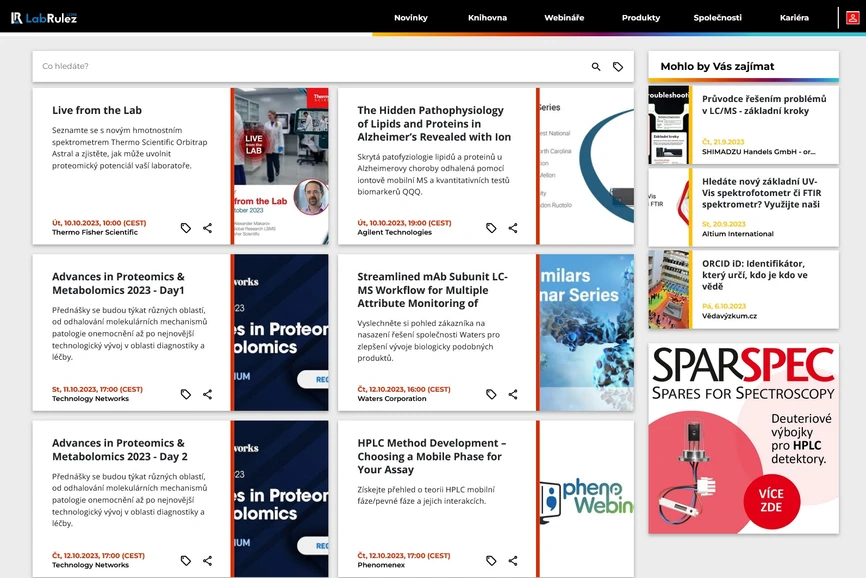Click date 'Út, 10.10.2023, 10:00 (CEST)'
The height and width of the screenshot is (578, 866).
(99, 223)
